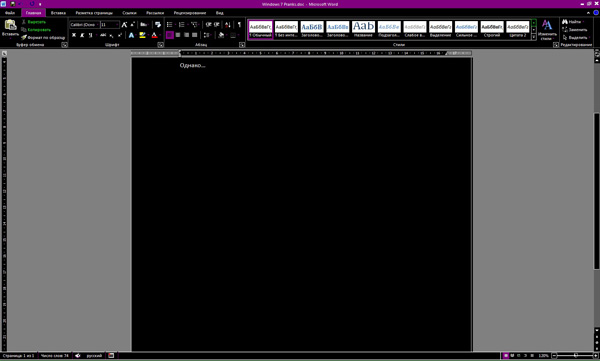The width and height of the screenshot is (600, 361).
Task: Select Justify paragraph alignment
Action: tap(195, 35)
